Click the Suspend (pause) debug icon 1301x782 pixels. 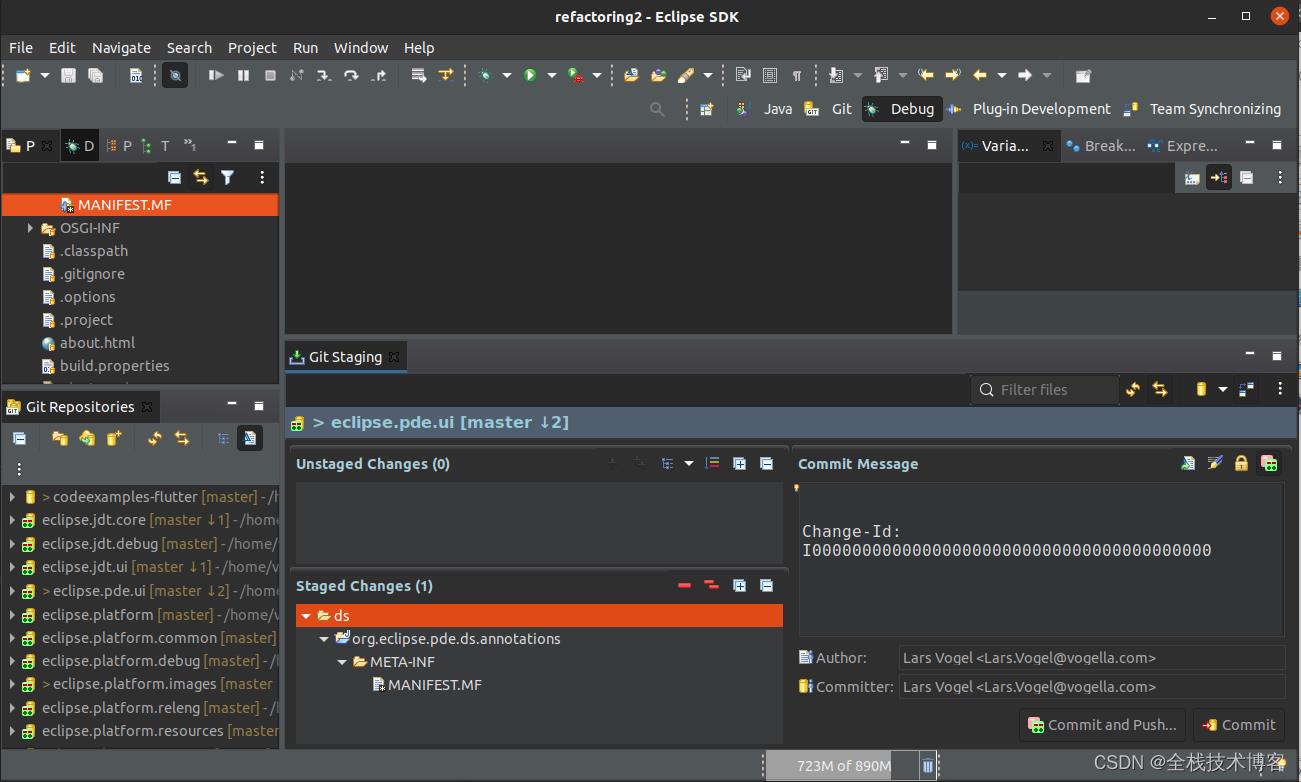pyautogui.click(x=243, y=75)
